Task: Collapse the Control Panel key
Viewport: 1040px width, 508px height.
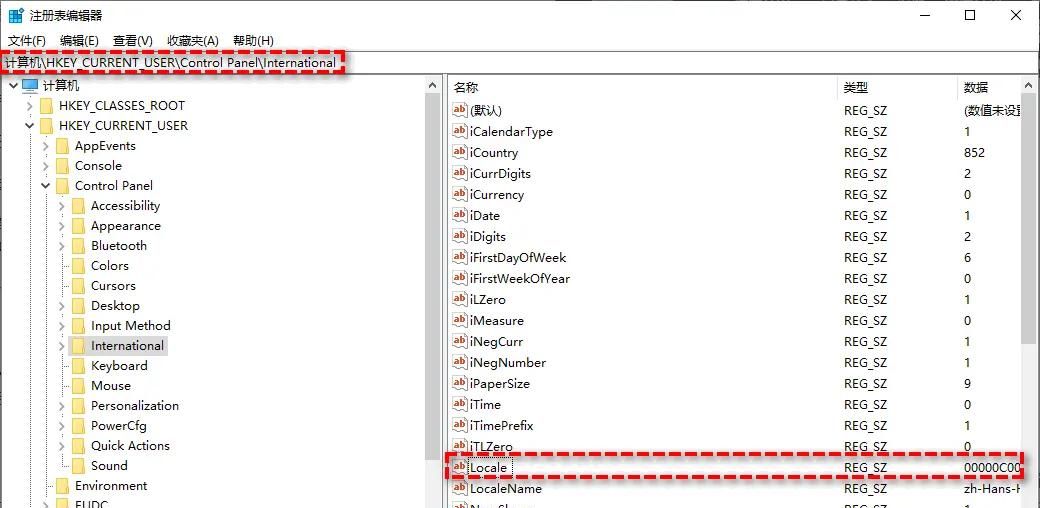Action: click(x=45, y=186)
